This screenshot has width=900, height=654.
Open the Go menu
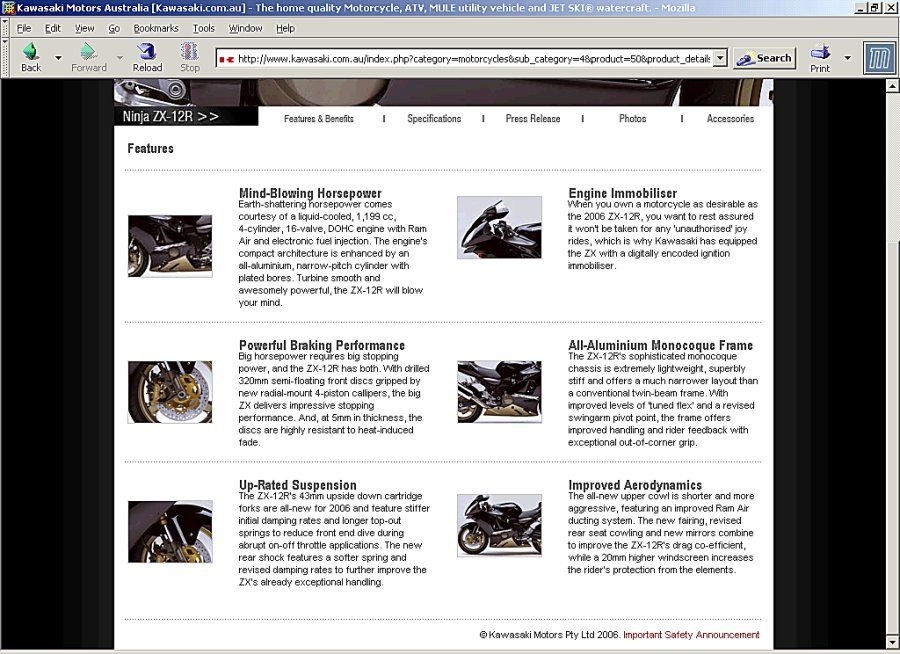[x=114, y=28]
